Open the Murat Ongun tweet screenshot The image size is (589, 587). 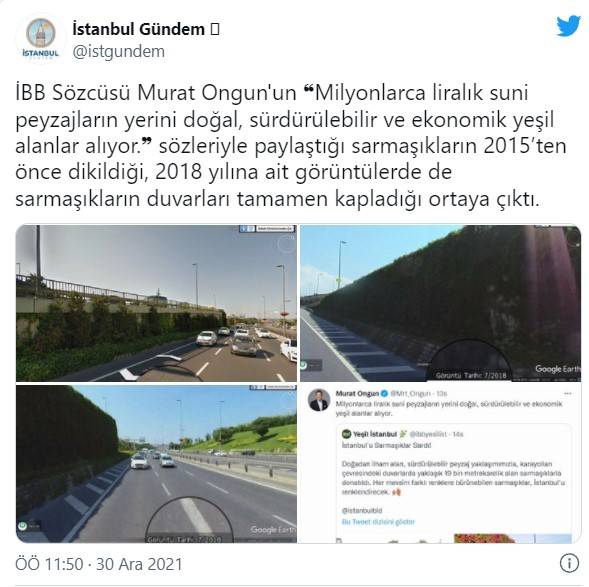[x=440, y=464]
